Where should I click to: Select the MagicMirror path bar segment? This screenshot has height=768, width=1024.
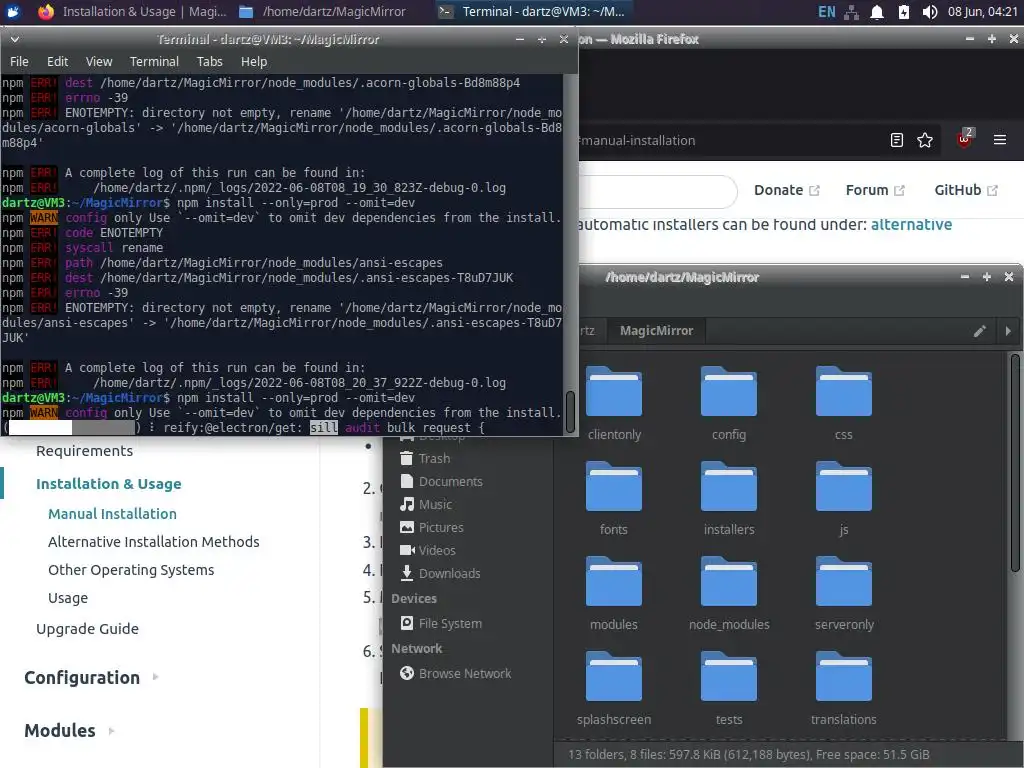pos(656,331)
